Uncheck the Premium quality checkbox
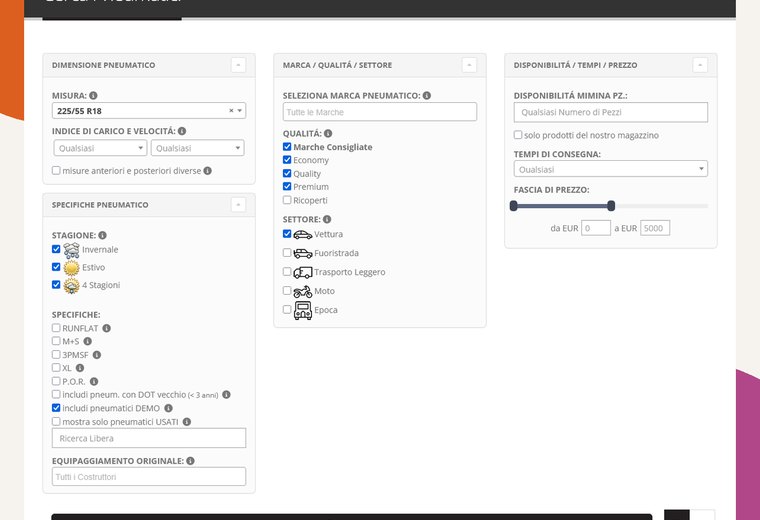The height and width of the screenshot is (520, 760). click(287, 186)
